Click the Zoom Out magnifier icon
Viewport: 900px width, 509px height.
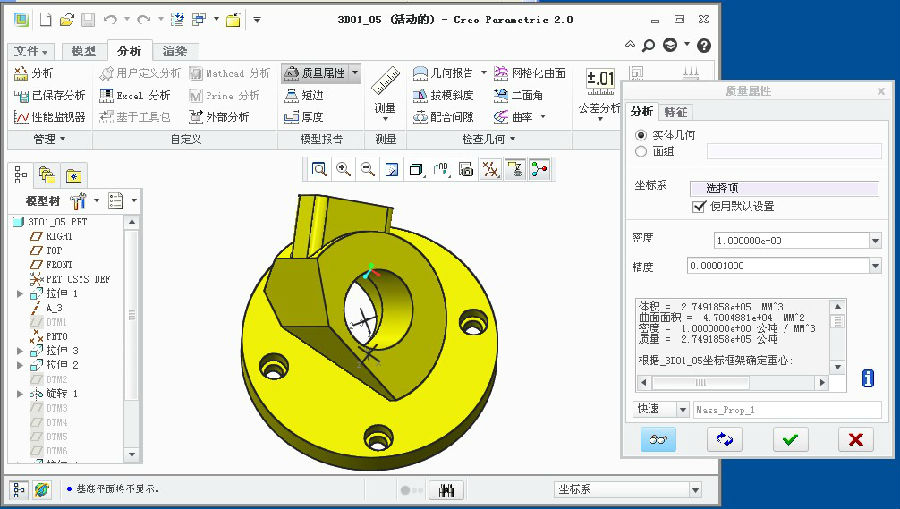click(x=368, y=170)
